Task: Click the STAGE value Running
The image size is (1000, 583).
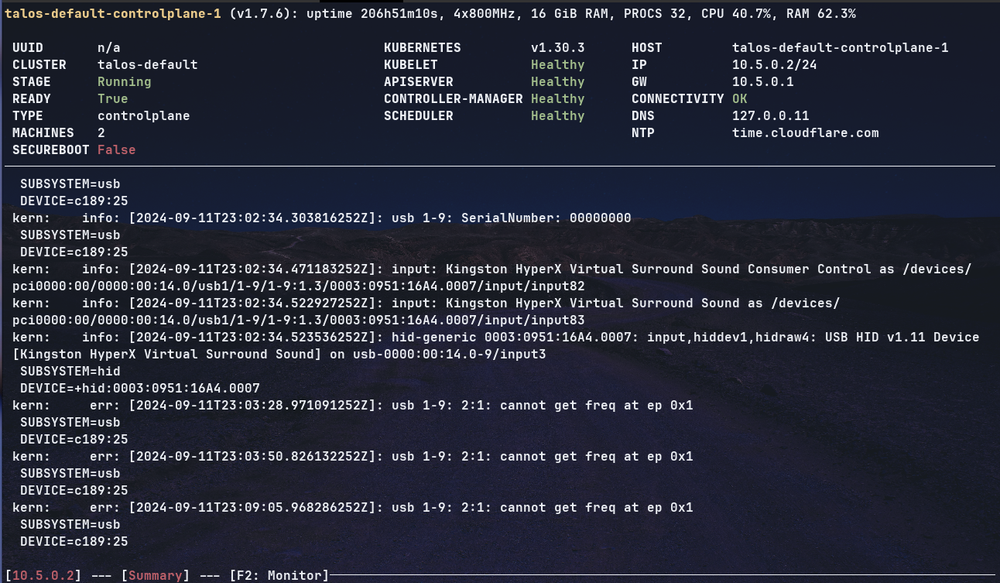Action: coord(124,82)
